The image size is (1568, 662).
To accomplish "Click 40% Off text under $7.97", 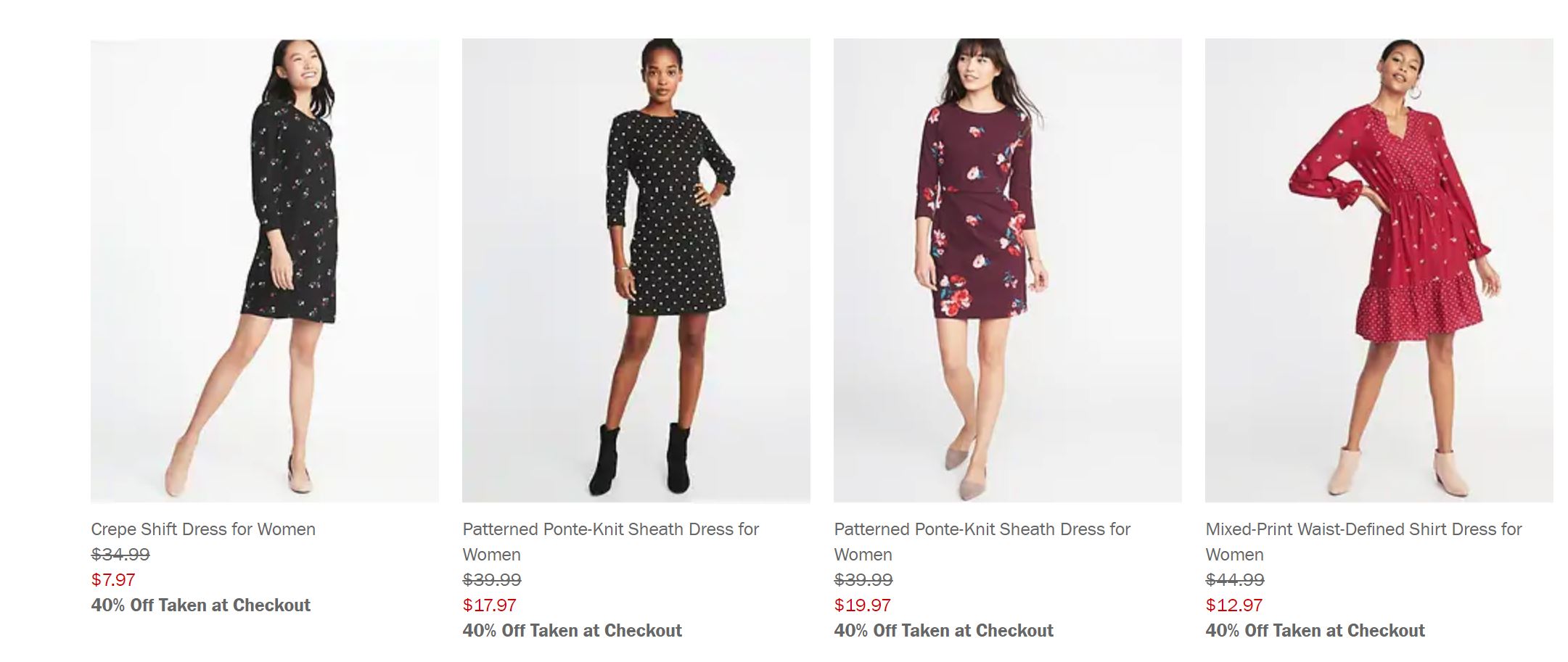I will pyautogui.click(x=201, y=605).
